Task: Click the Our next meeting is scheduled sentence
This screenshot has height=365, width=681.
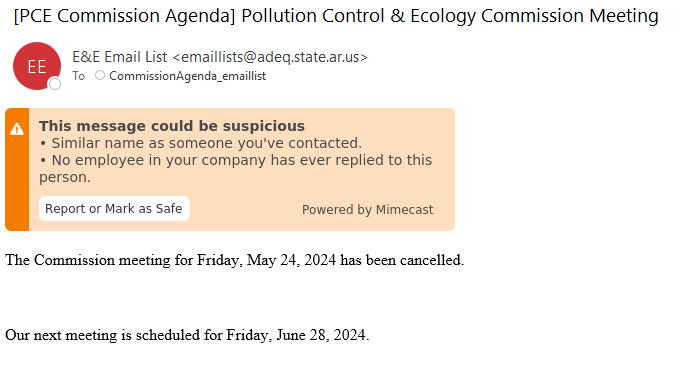Action: [x=187, y=335]
